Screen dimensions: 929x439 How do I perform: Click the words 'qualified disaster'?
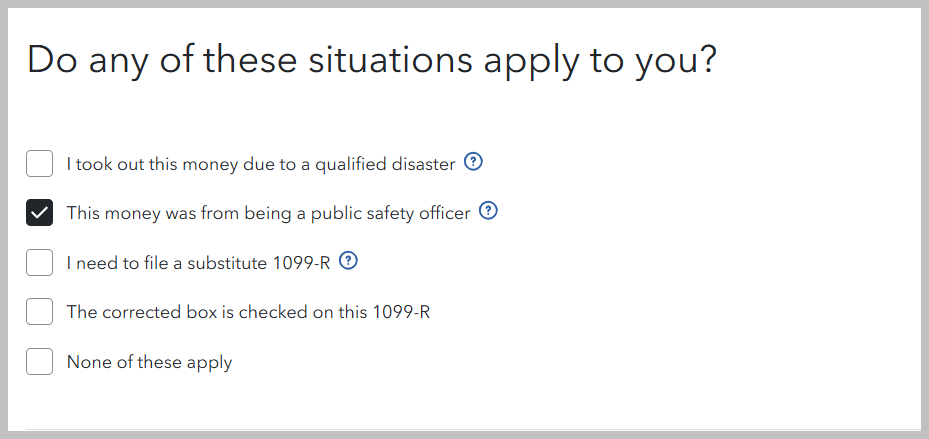[385, 164]
